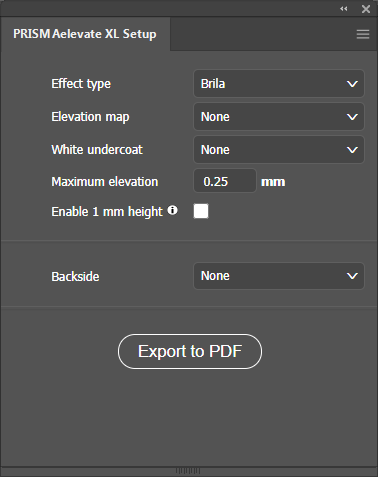
Task: Click the Export to PDF button
Action: click(x=190, y=351)
